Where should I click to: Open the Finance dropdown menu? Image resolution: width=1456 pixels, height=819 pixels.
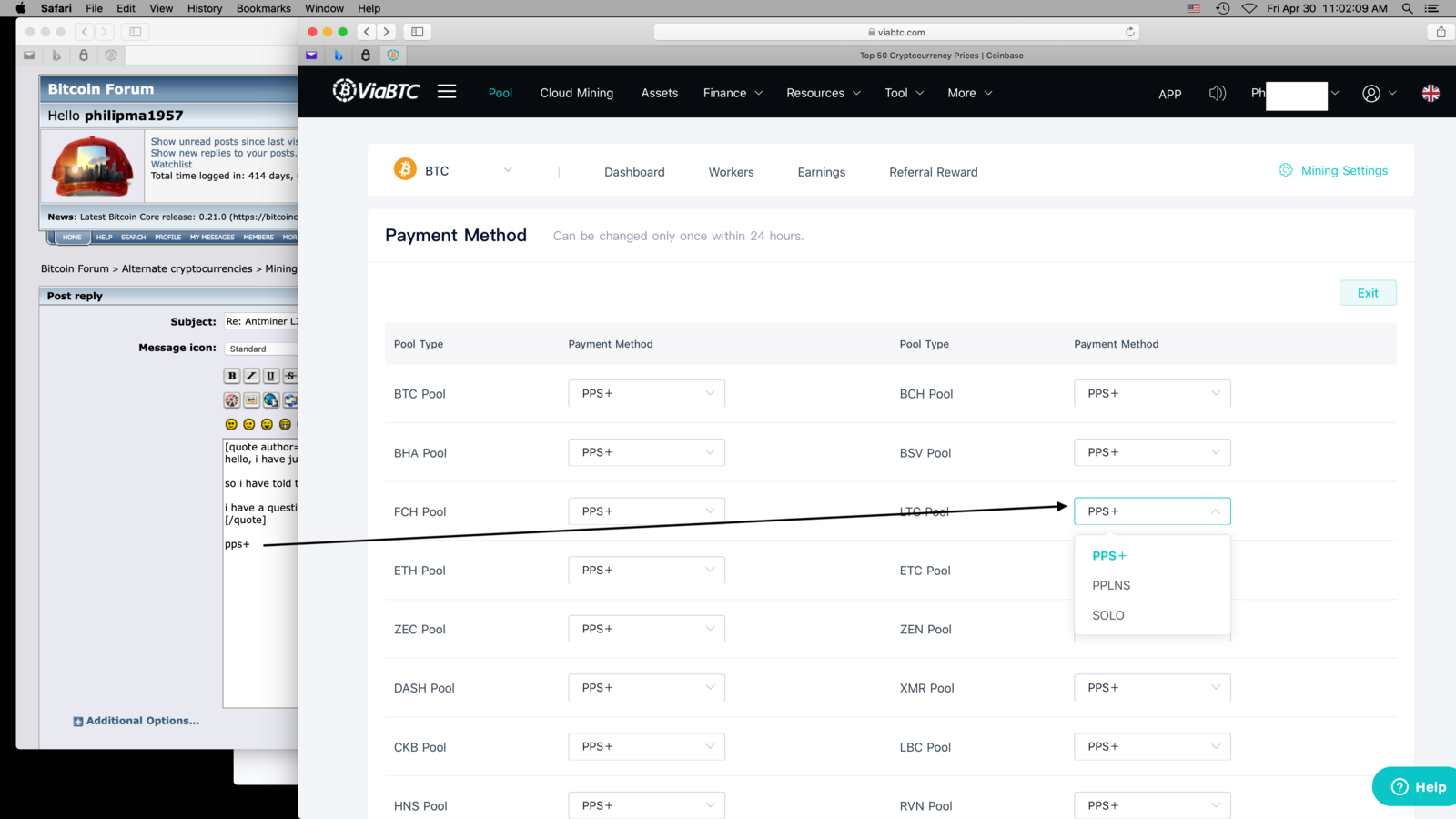point(733,93)
